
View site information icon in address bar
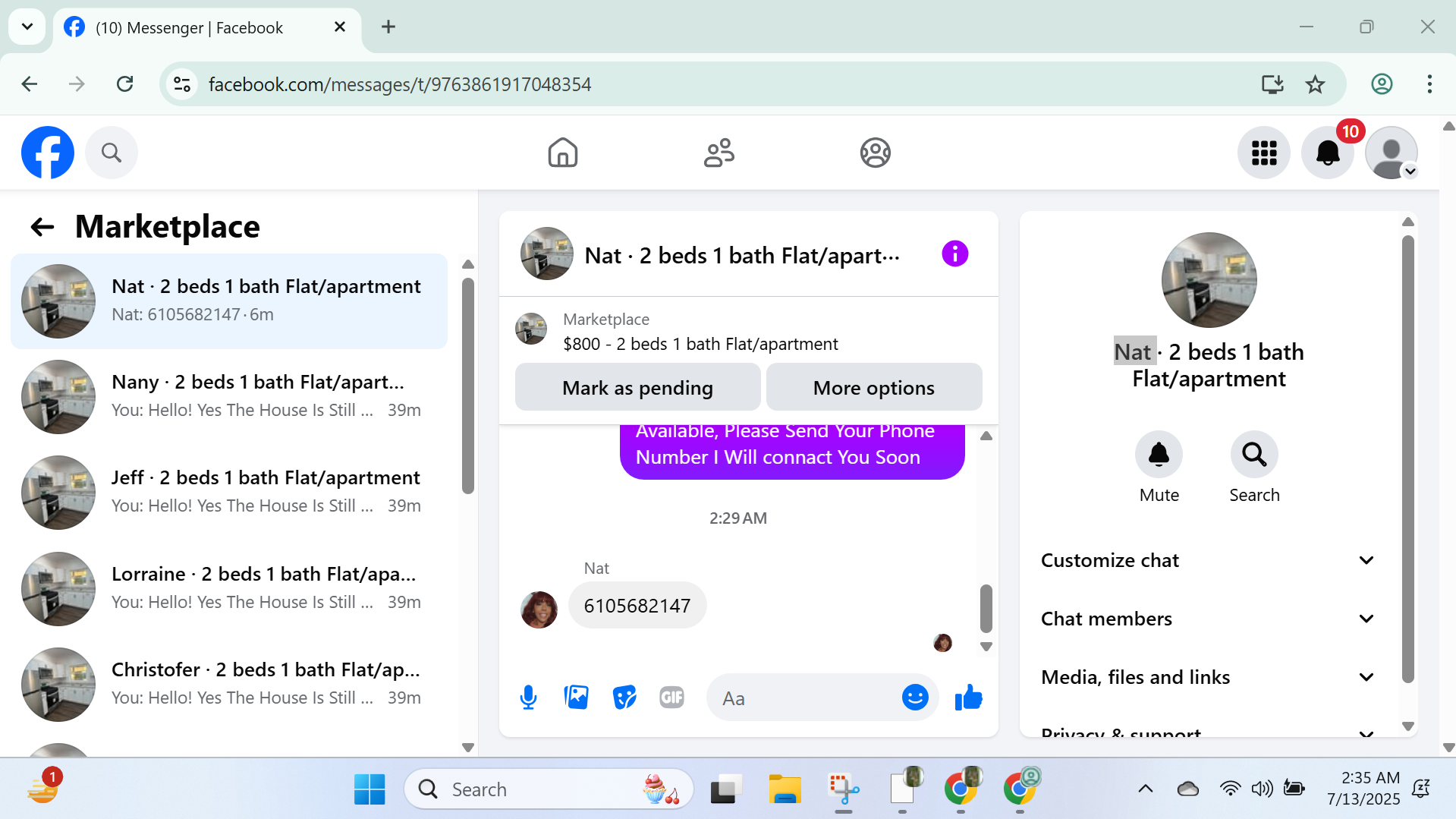pyautogui.click(x=182, y=84)
